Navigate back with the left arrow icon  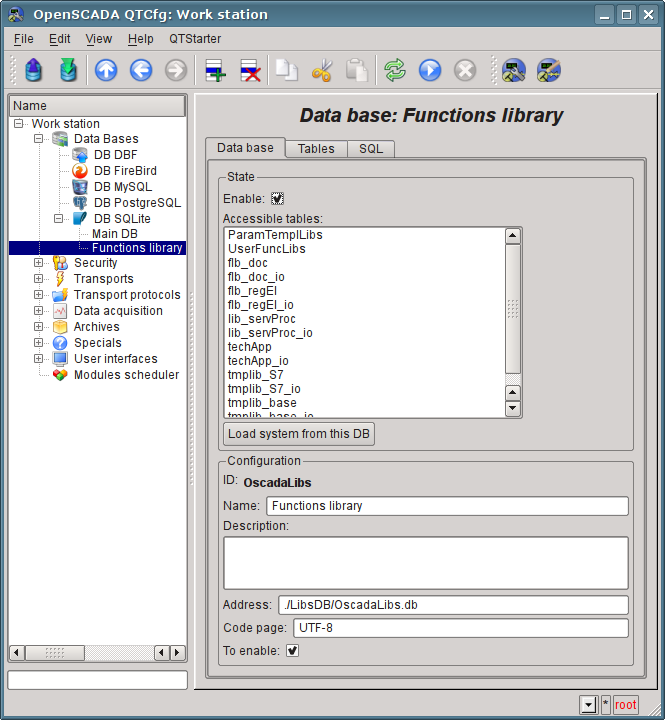pos(141,70)
